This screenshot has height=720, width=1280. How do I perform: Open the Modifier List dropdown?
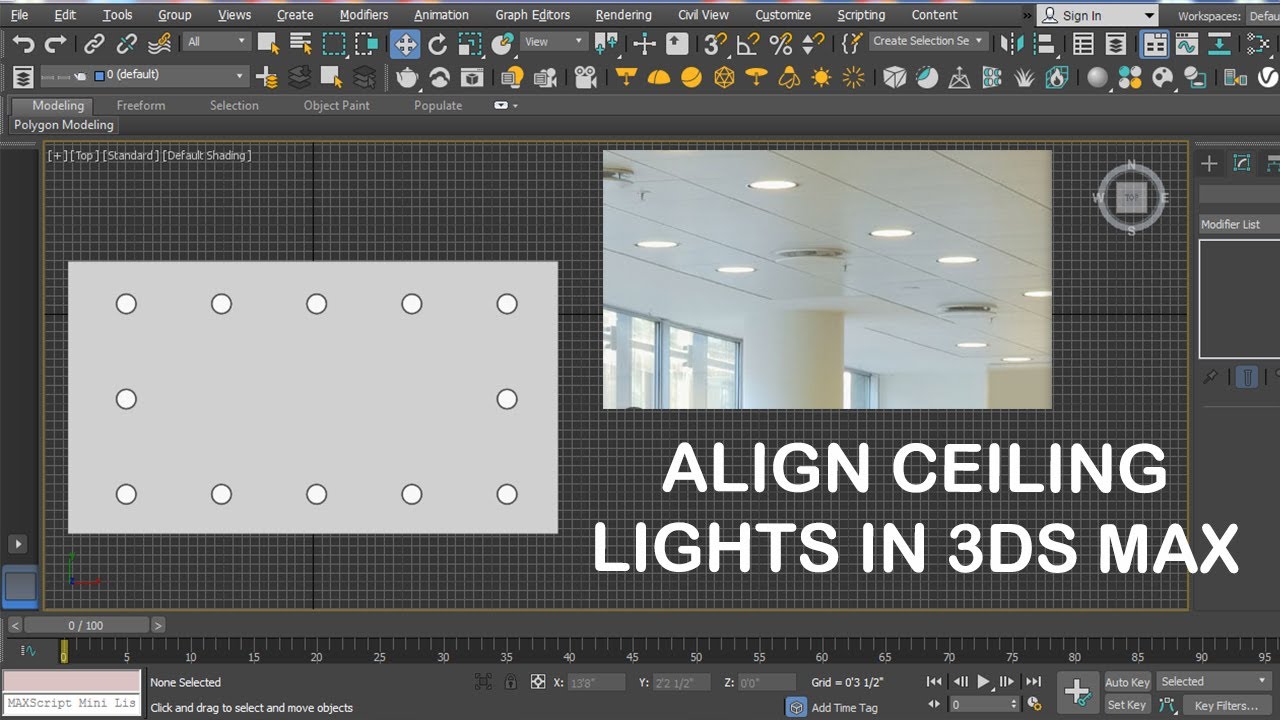click(x=1239, y=224)
